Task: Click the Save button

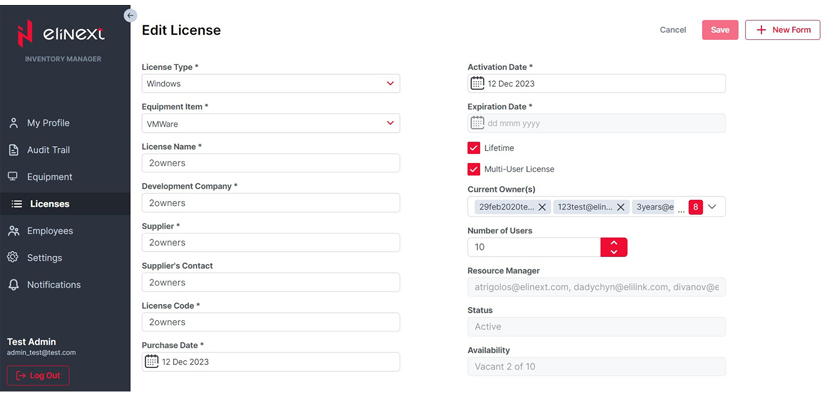Action: pos(720,30)
